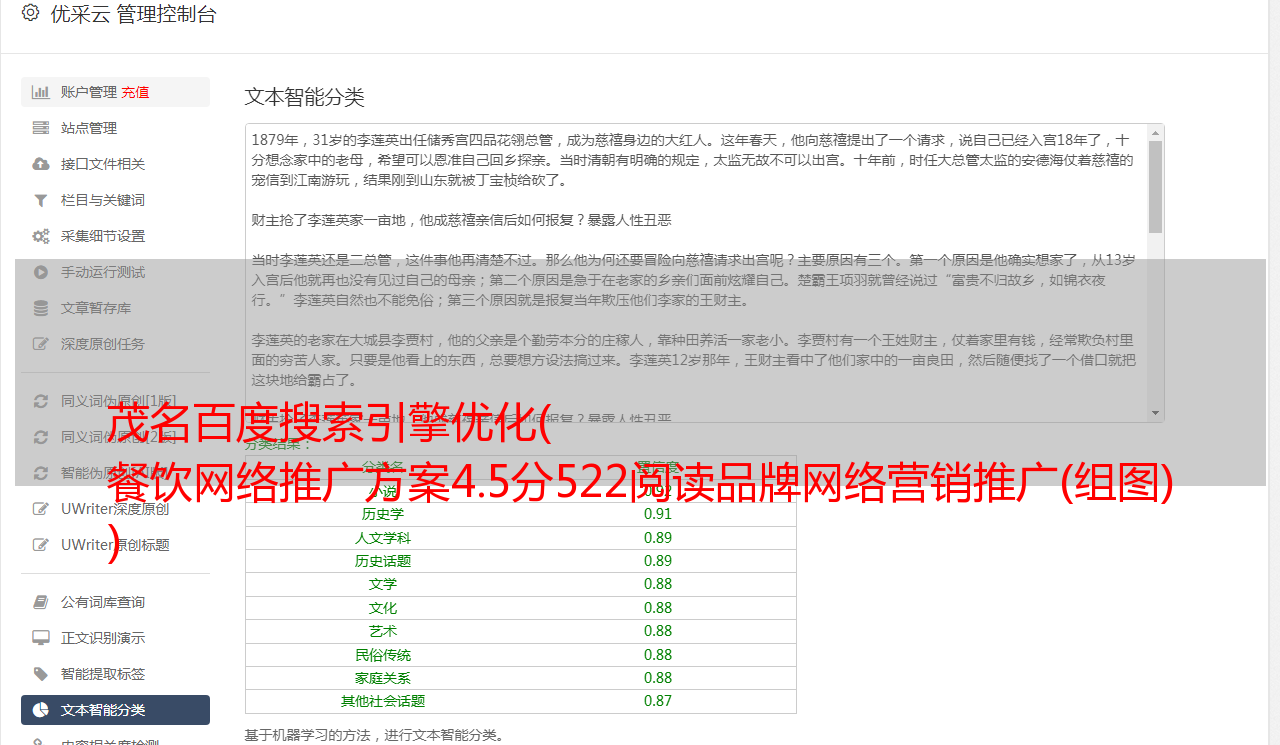The width and height of the screenshot is (1280, 745).
Task: Click the 其他社会话题 category cell
Action: (383, 701)
